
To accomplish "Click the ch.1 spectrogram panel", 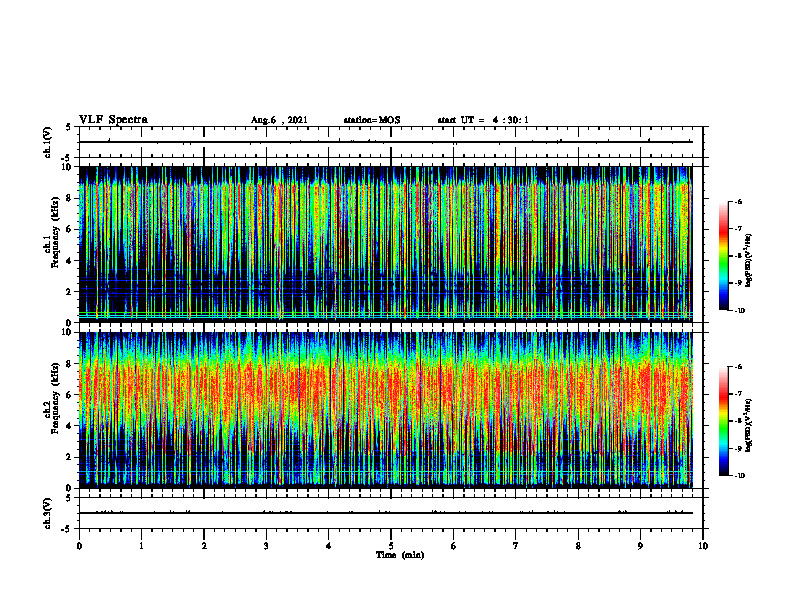I will [x=385, y=244].
